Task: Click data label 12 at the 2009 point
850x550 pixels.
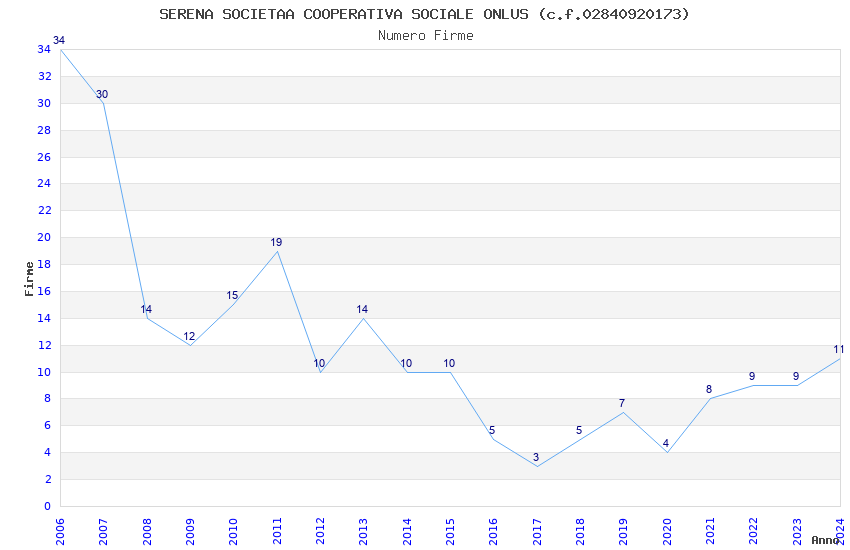Action: point(189,337)
